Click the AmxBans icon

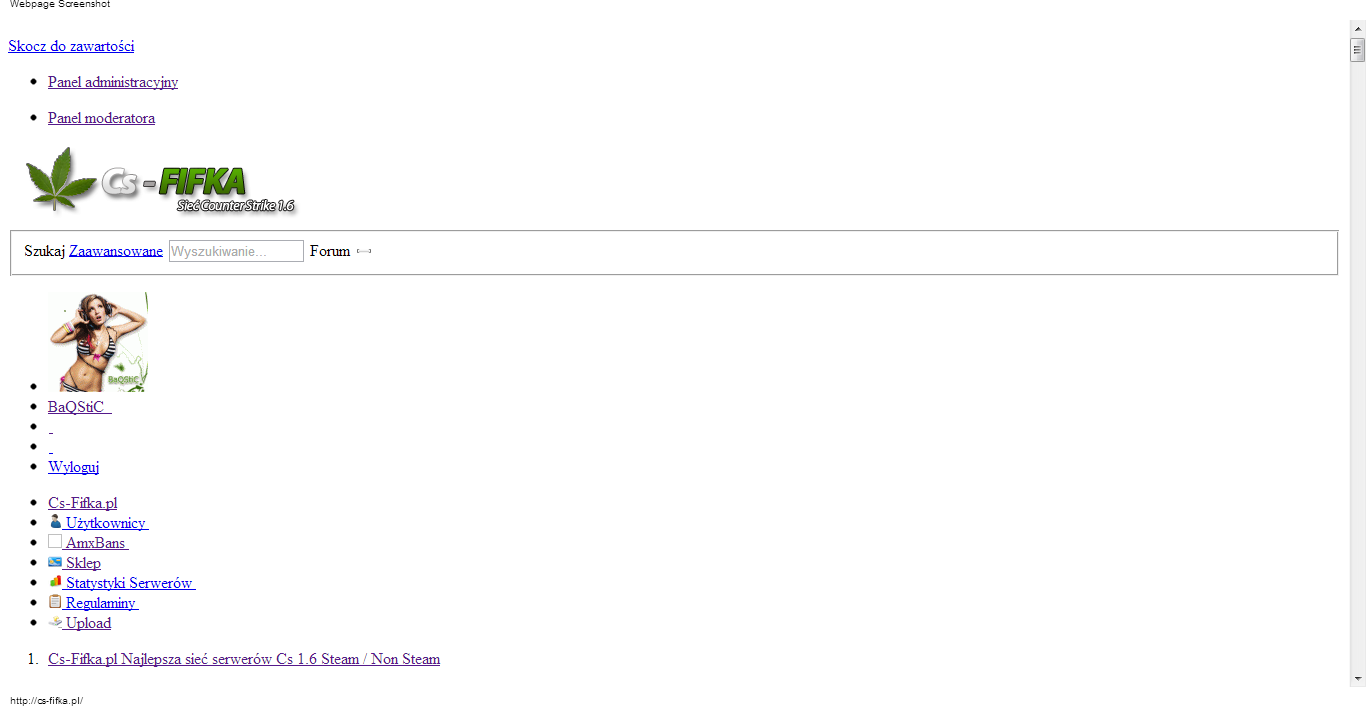[55, 541]
